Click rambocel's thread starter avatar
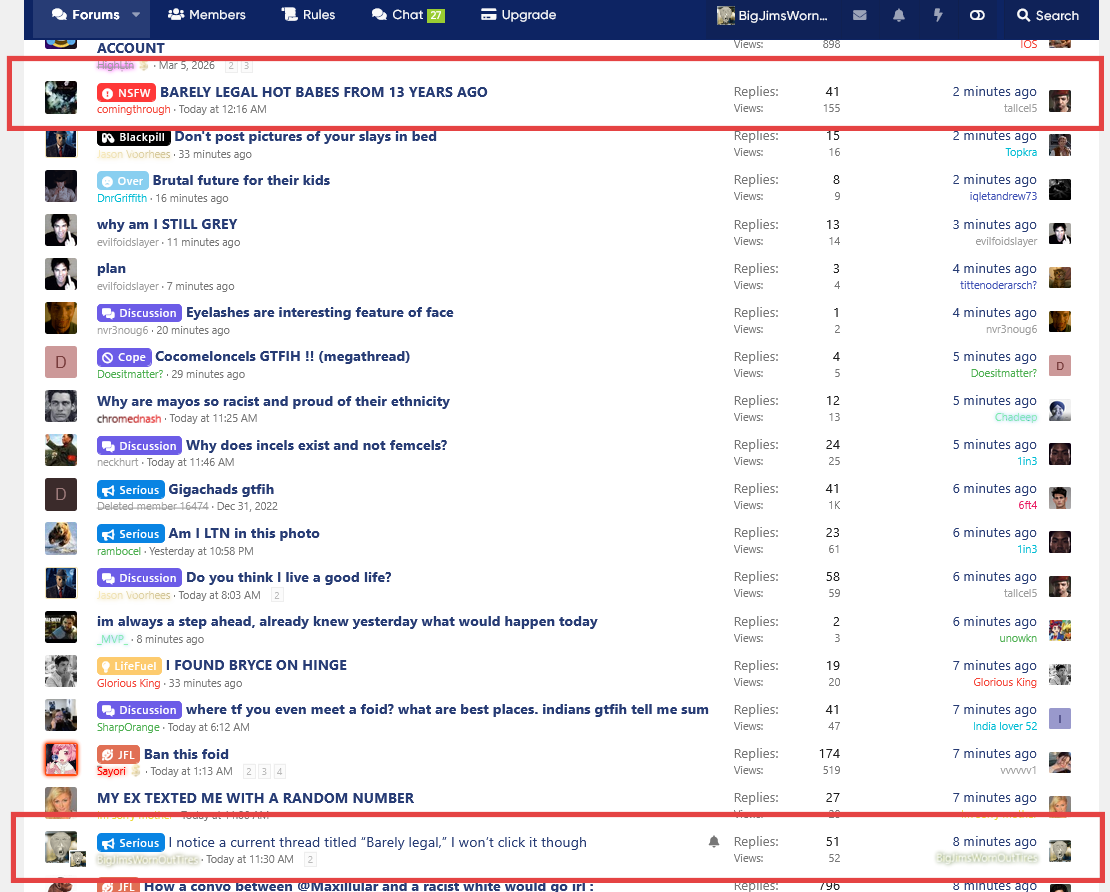1110x892 pixels. tap(61, 539)
